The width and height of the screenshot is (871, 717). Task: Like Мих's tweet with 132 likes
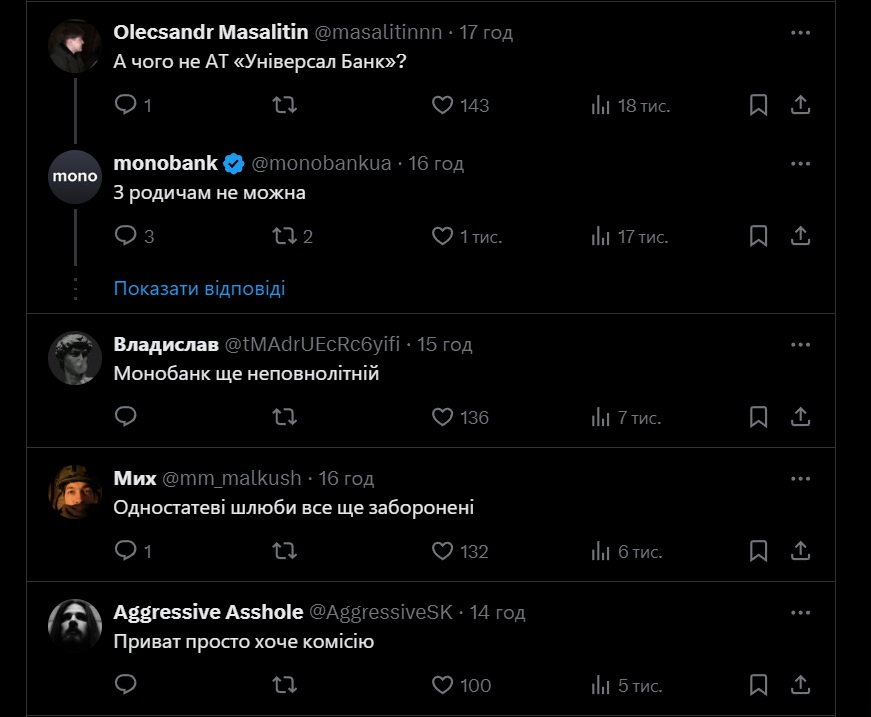[x=442, y=551]
